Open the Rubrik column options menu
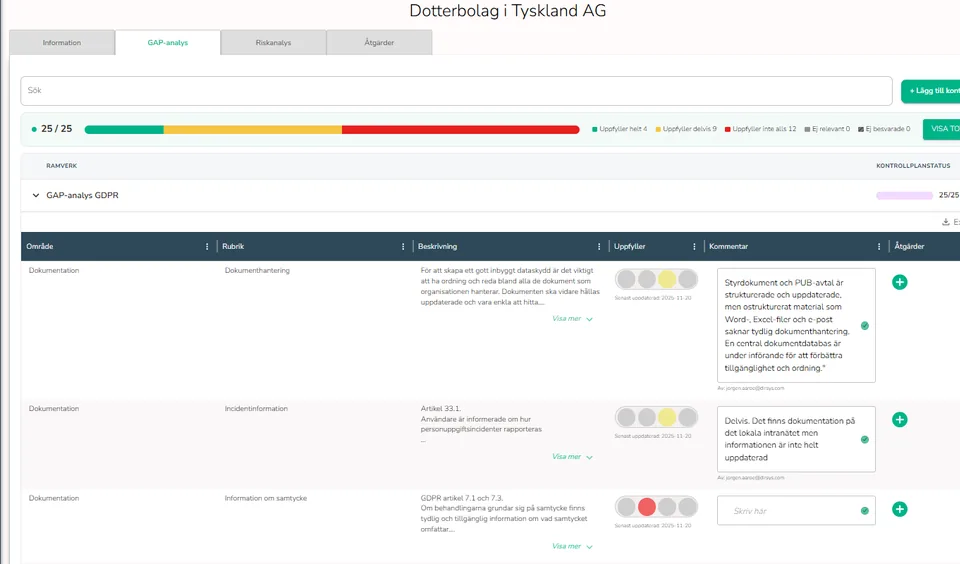The width and height of the screenshot is (960, 564). click(x=403, y=246)
